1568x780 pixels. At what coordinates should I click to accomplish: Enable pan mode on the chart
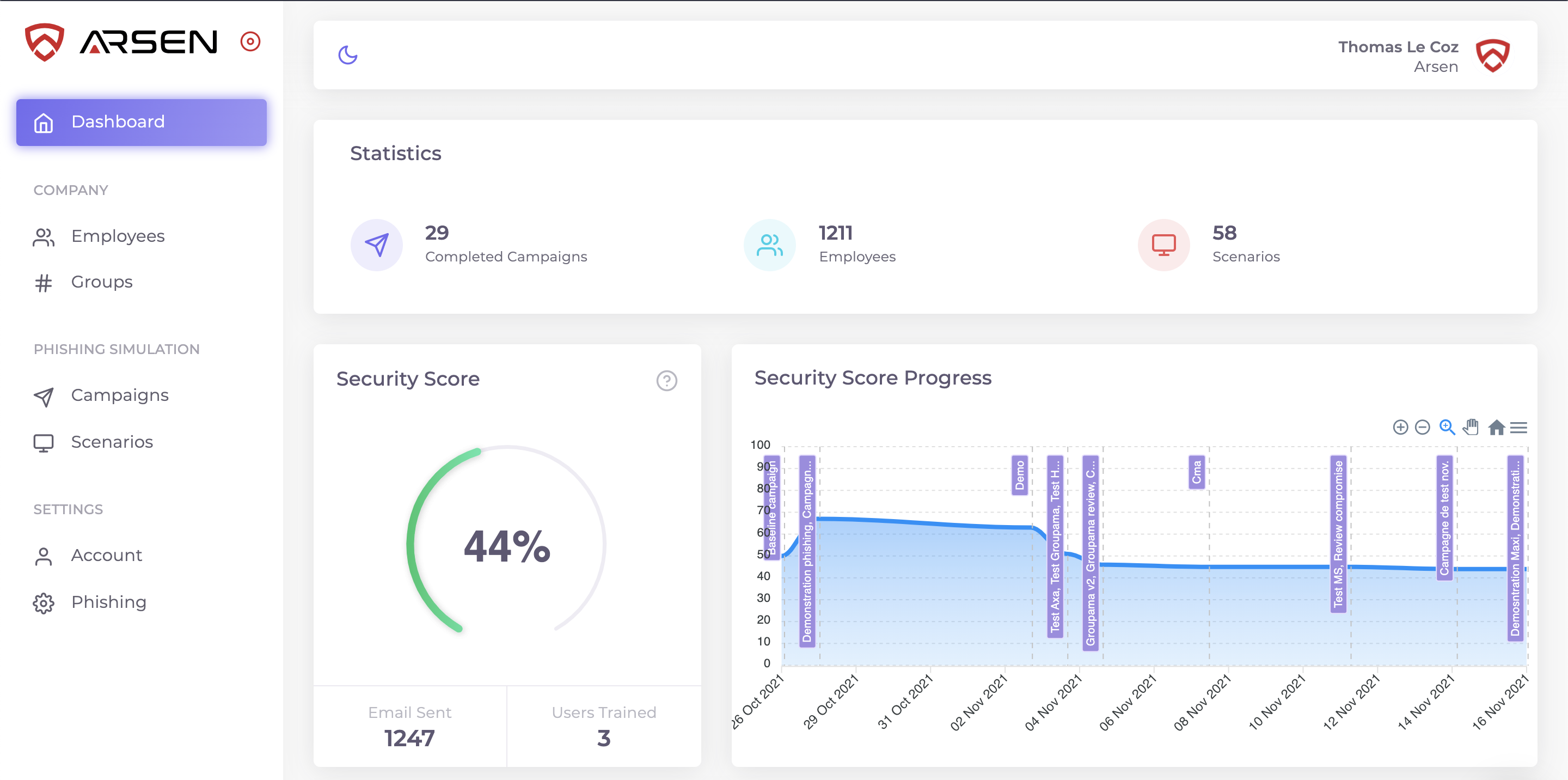pyautogui.click(x=1471, y=428)
